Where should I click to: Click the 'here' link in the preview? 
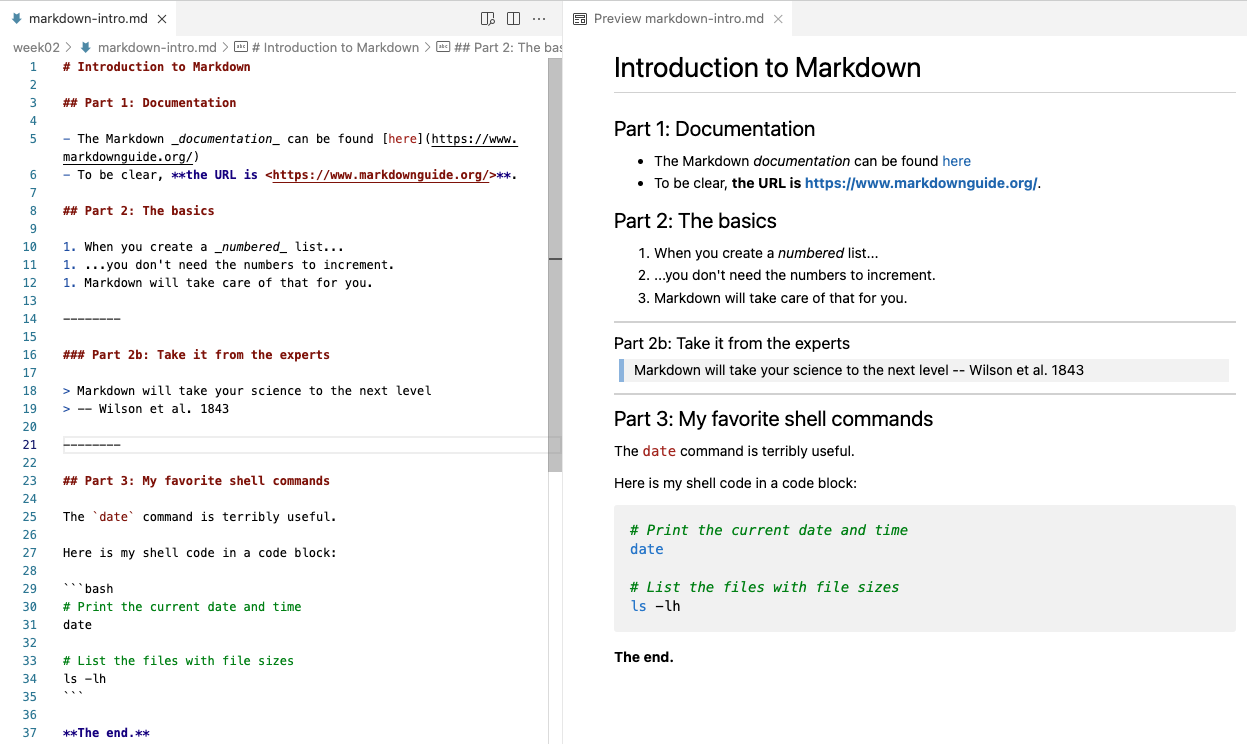956,161
